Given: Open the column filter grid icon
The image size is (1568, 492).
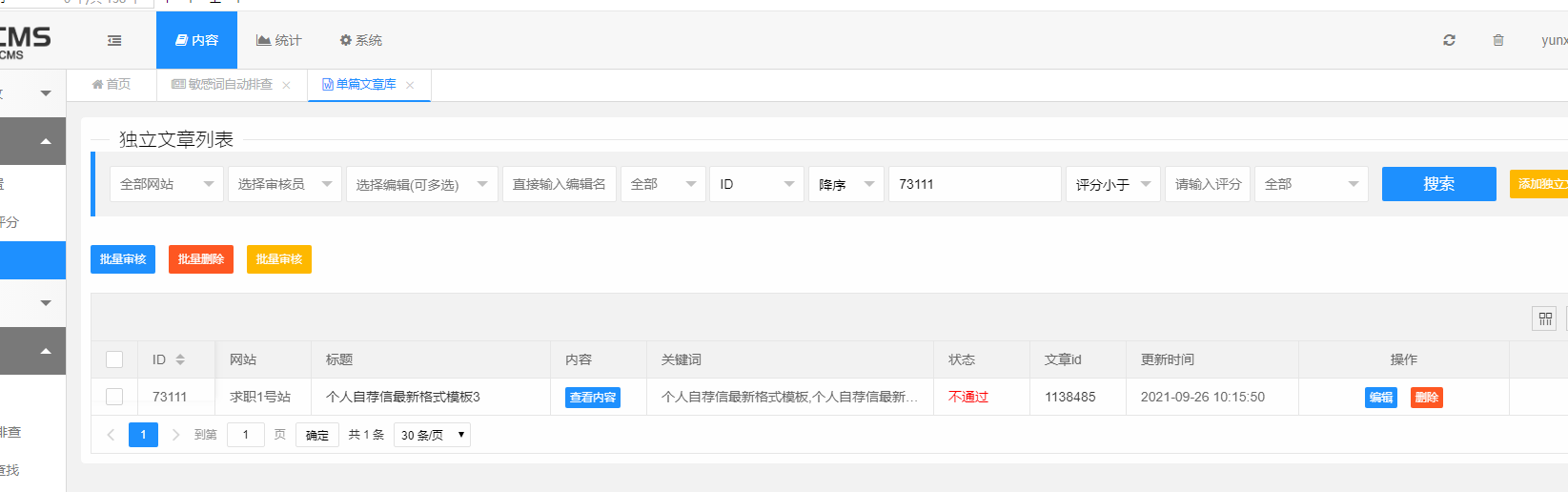Looking at the screenshot, I should [1544, 318].
